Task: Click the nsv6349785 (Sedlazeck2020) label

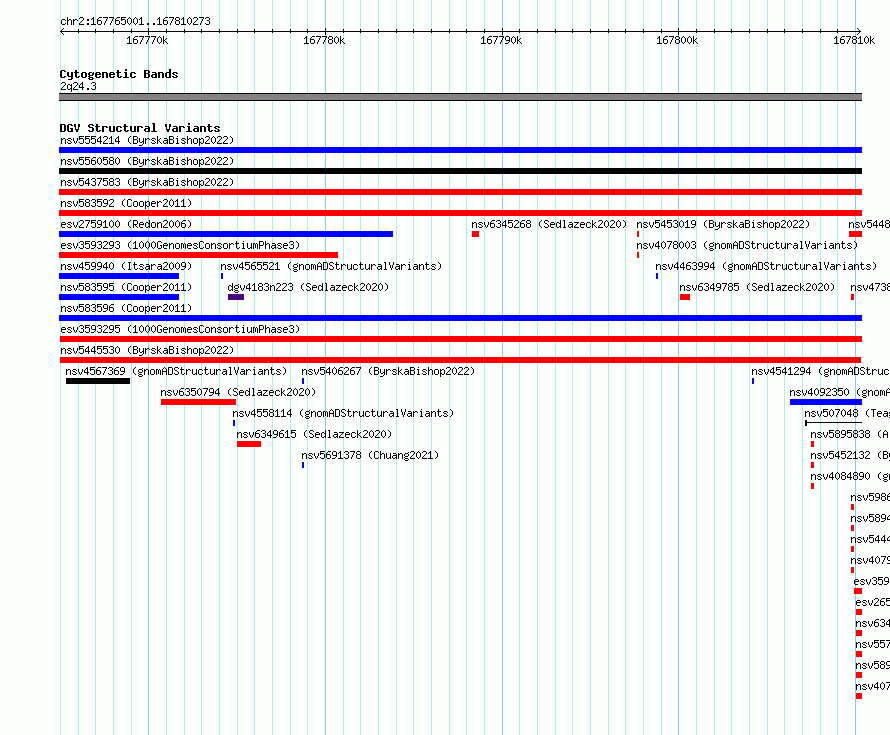Action: point(757,287)
